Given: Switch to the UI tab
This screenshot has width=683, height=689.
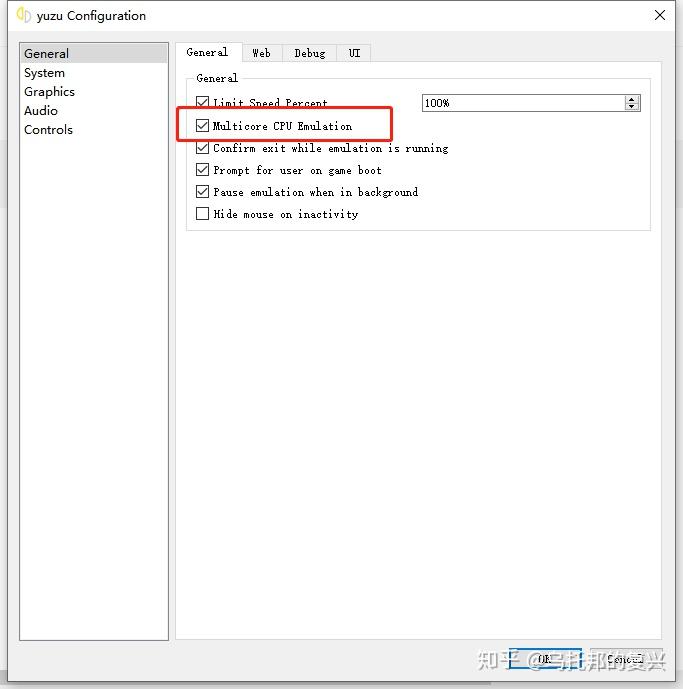Looking at the screenshot, I should tap(354, 53).
